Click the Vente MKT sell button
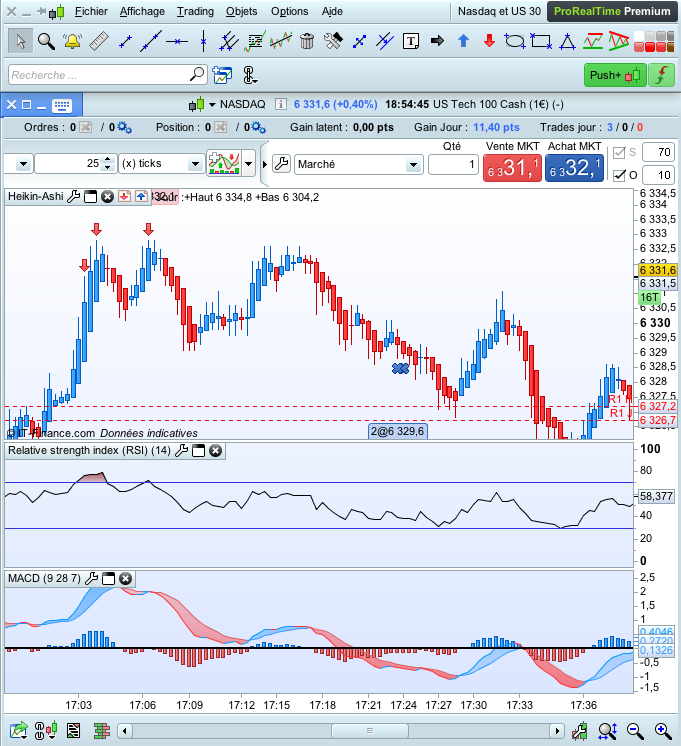Image resolution: width=681 pixels, height=746 pixels. click(513, 168)
